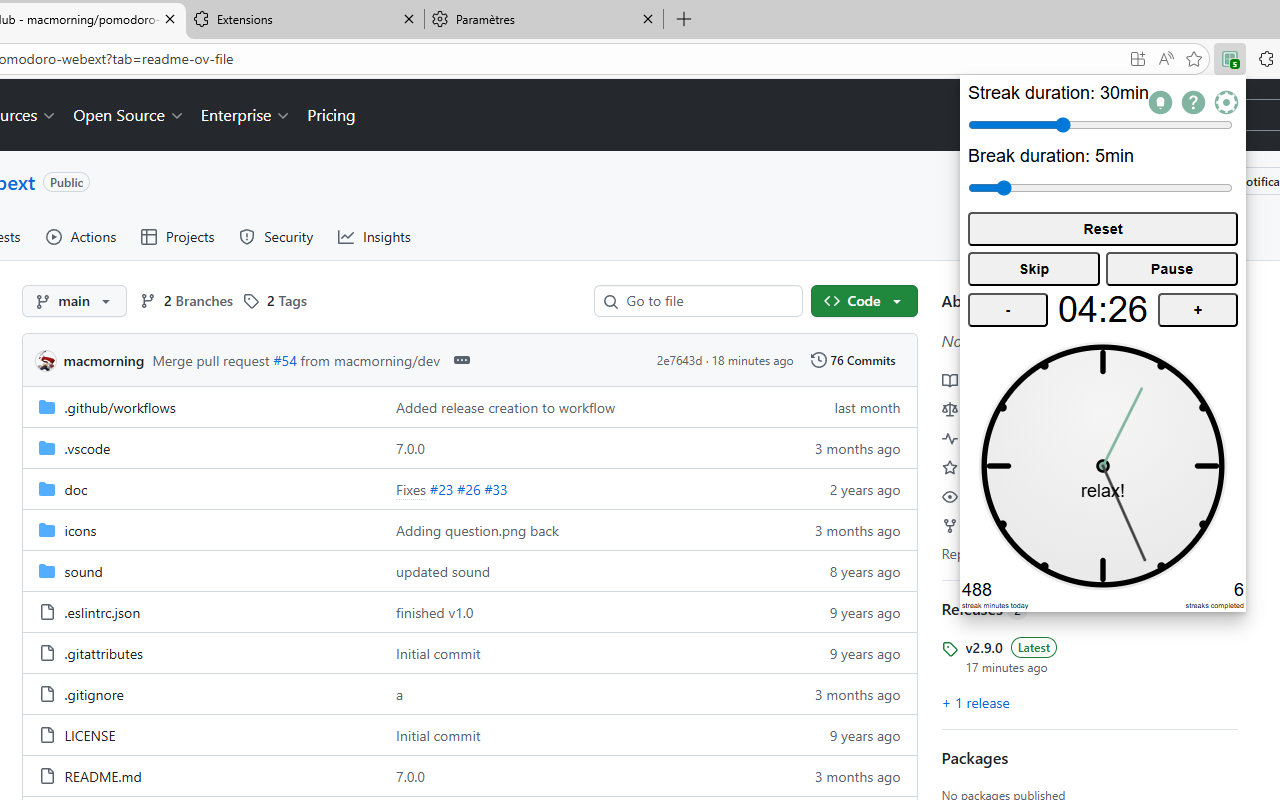Open issue #33 link in doc commit
Image resolution: width=1280 pixels, height=800 pixels.
tap(496, 490)
